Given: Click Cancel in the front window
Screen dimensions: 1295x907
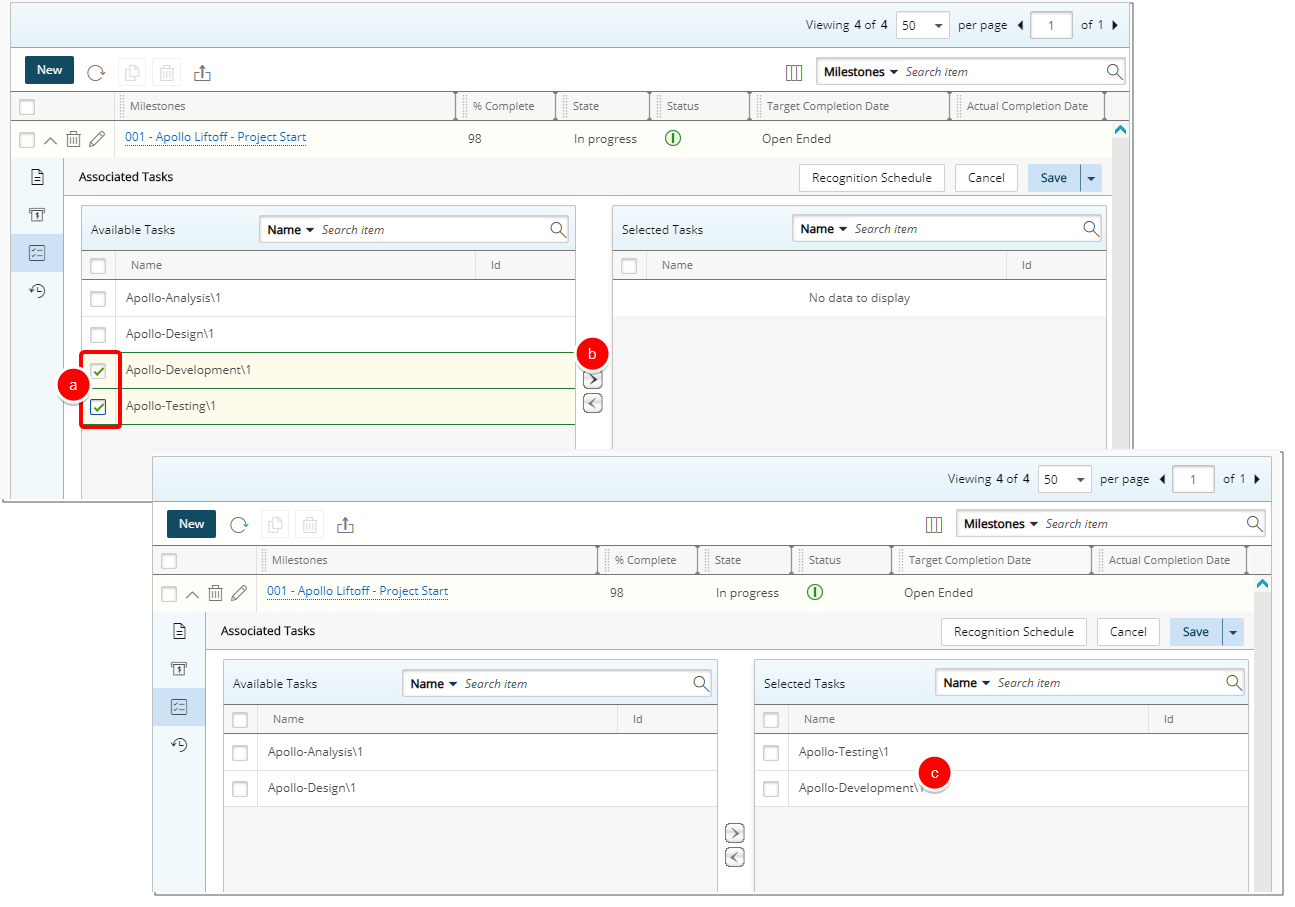Looking at the screenshot, I should coord(1128,632).
